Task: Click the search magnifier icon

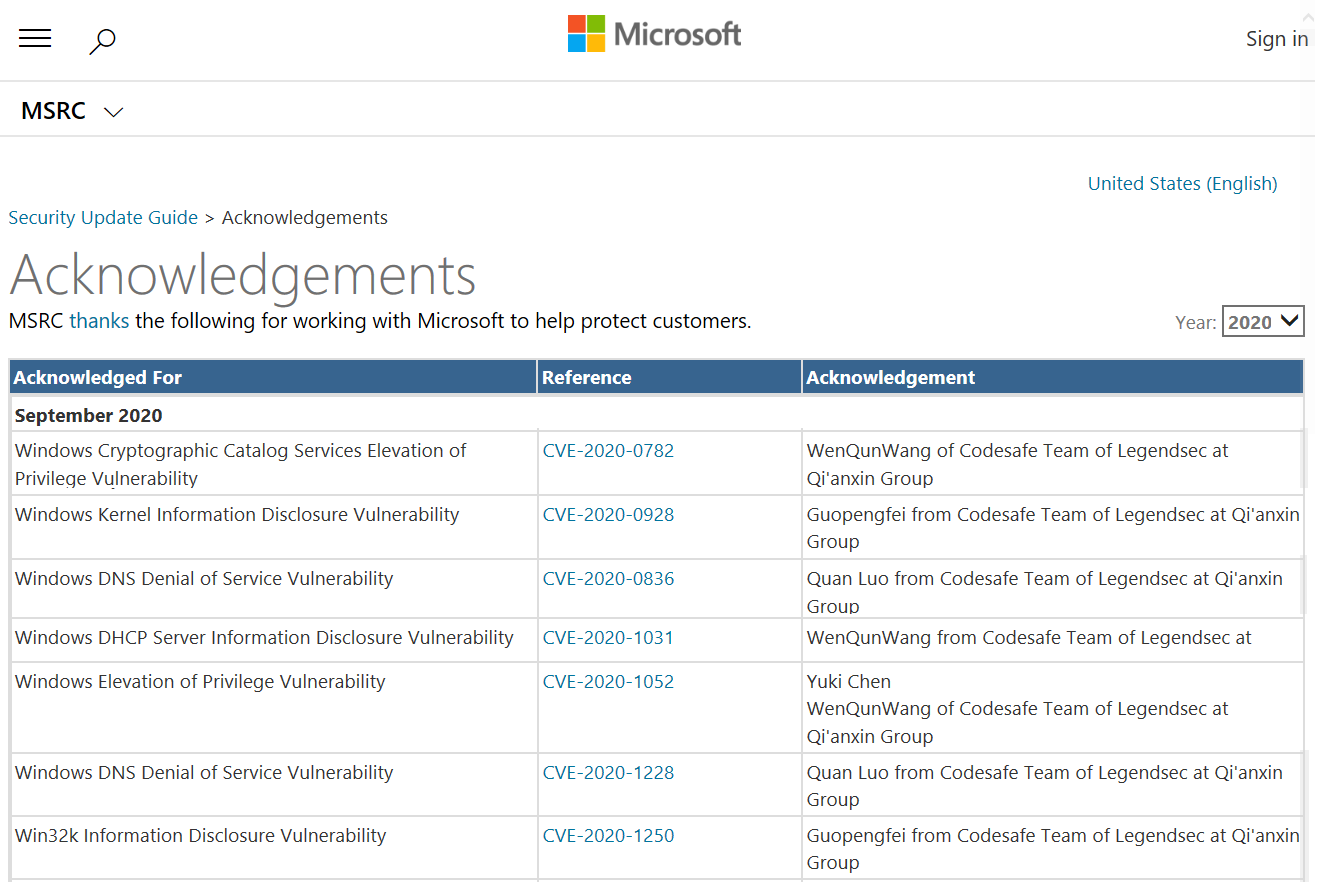Action: coord(102,41)
